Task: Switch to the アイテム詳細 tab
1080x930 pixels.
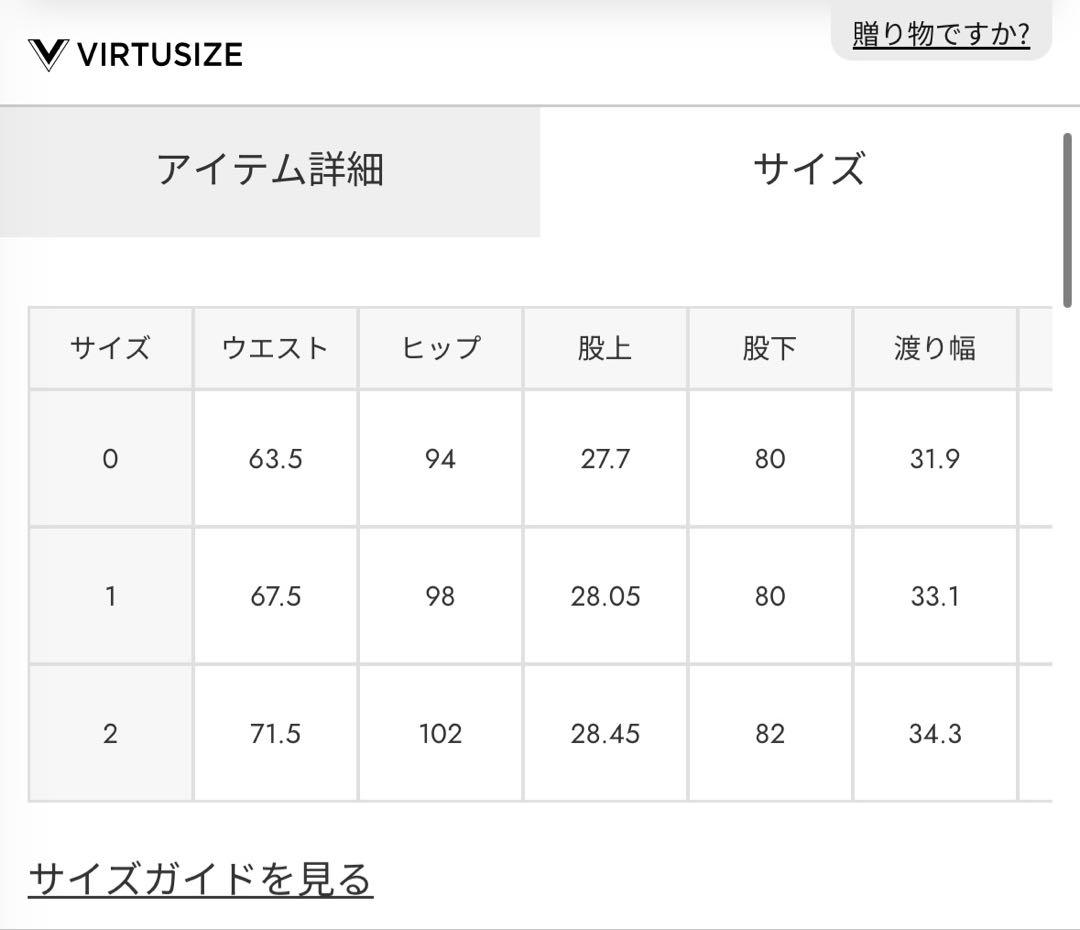Action: (x=270, y=171)
